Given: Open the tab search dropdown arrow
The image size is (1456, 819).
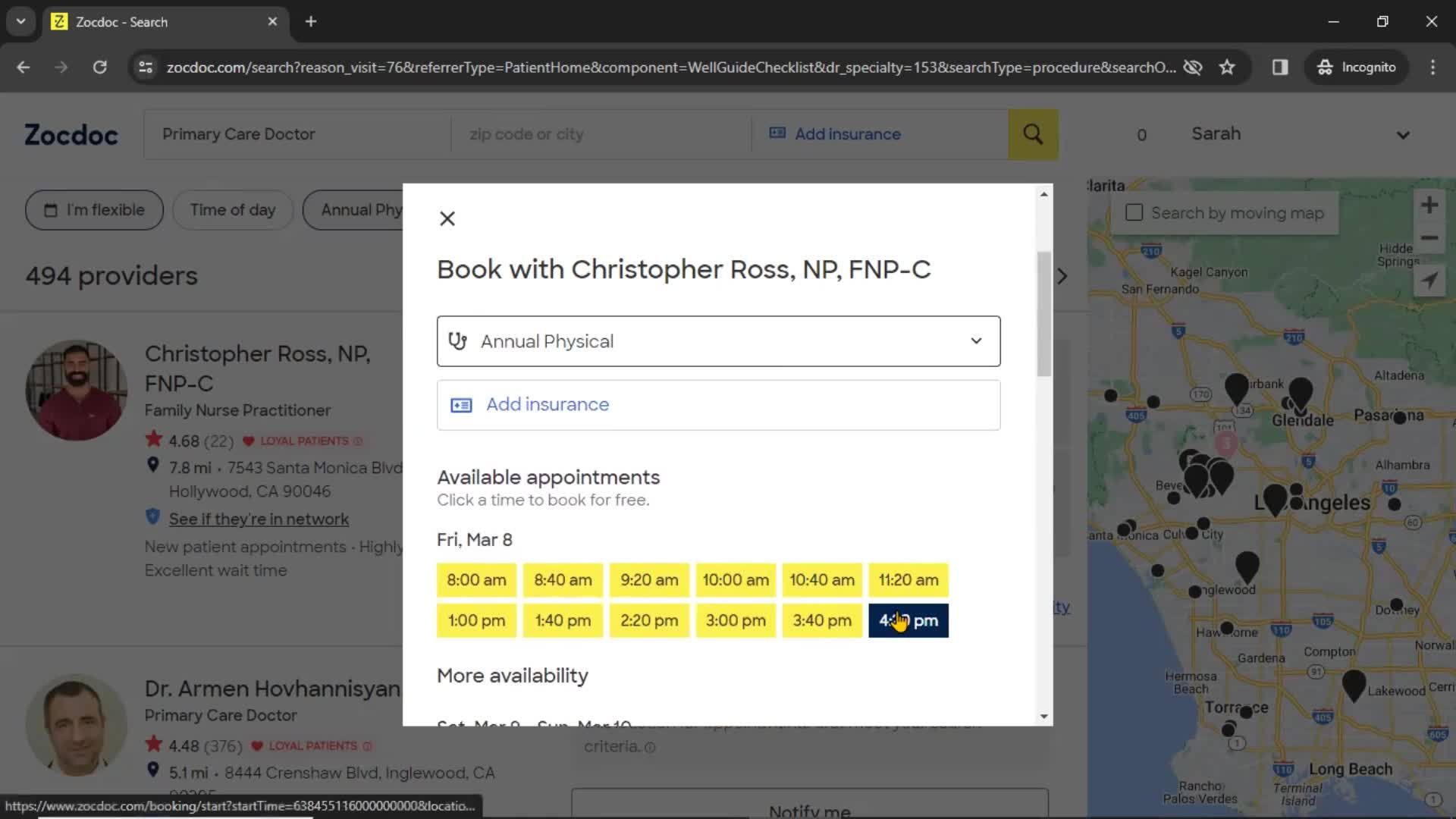Looking at the screenshot, I should click(20, 22).
